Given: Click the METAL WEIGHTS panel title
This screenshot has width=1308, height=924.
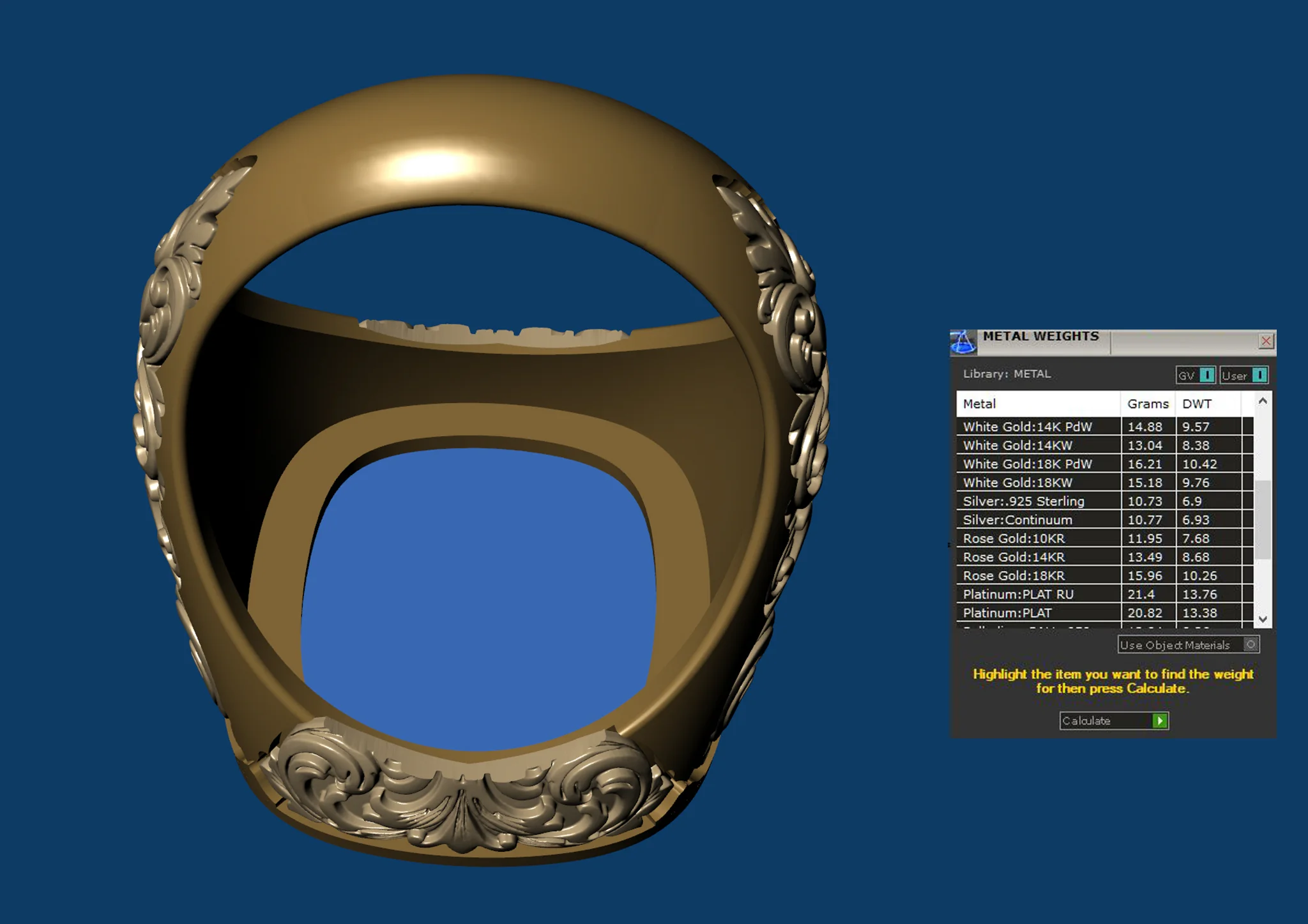Looking at the screenshot, I should (x=1041, y=336).
